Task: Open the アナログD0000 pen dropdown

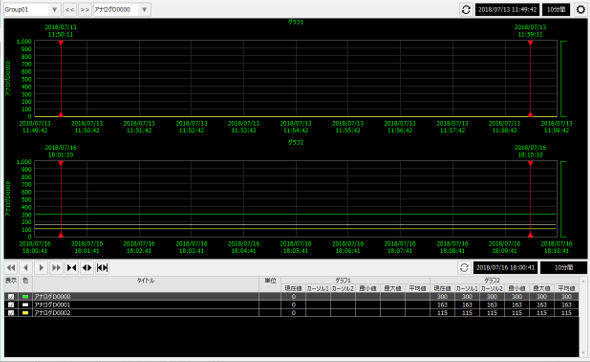Action: point(122,9)
